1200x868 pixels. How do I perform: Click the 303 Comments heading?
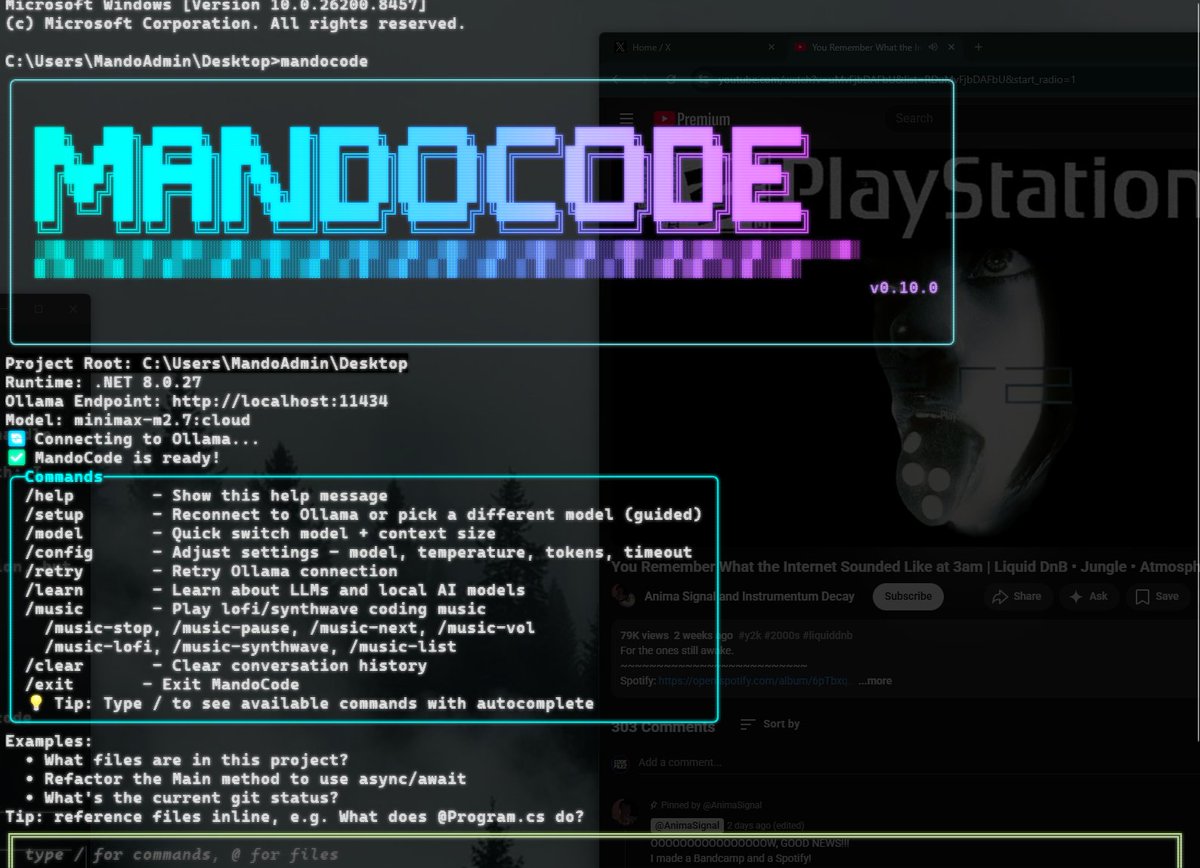(664, 727)
